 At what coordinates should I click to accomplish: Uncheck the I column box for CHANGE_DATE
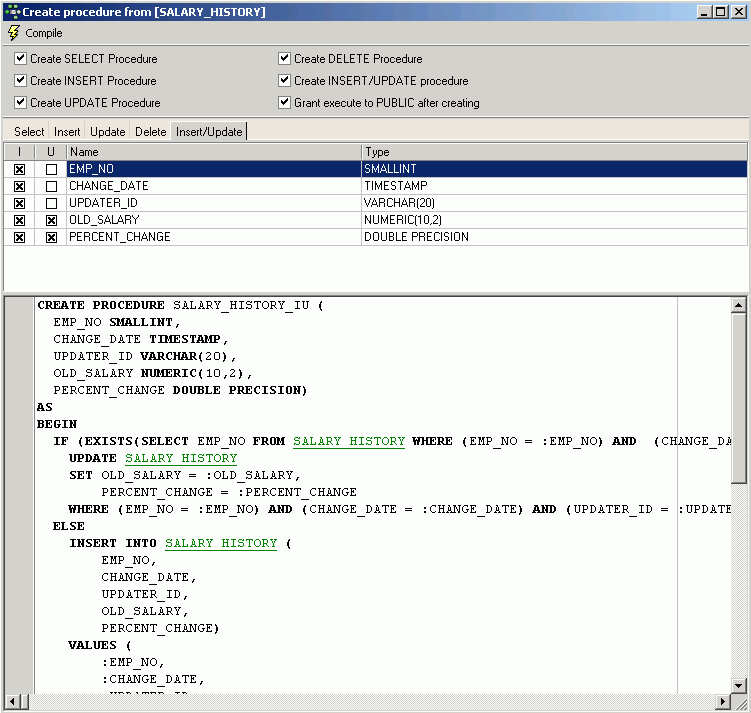coord(19,186)
